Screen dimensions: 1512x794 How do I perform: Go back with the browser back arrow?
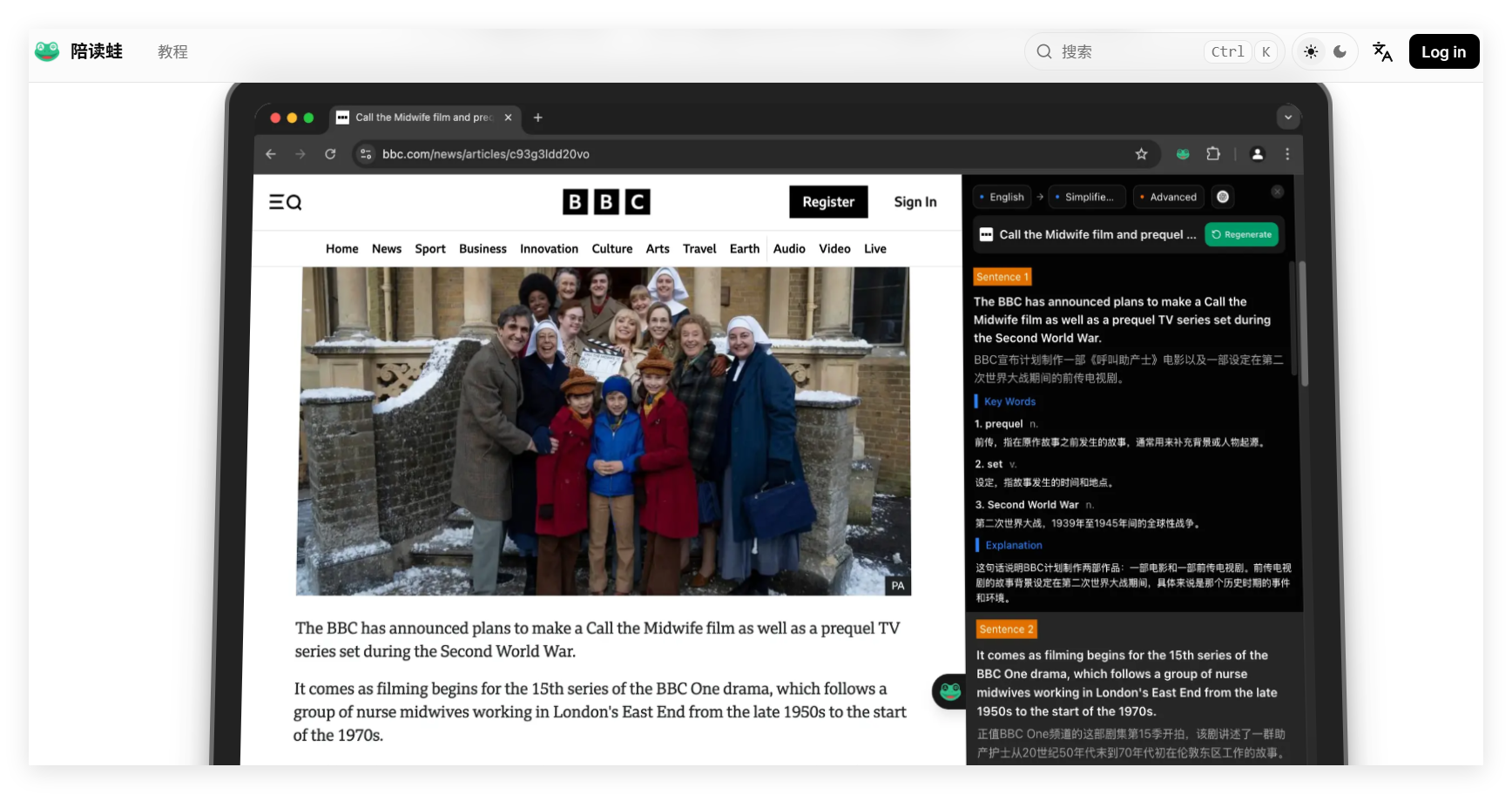[271, 154]
